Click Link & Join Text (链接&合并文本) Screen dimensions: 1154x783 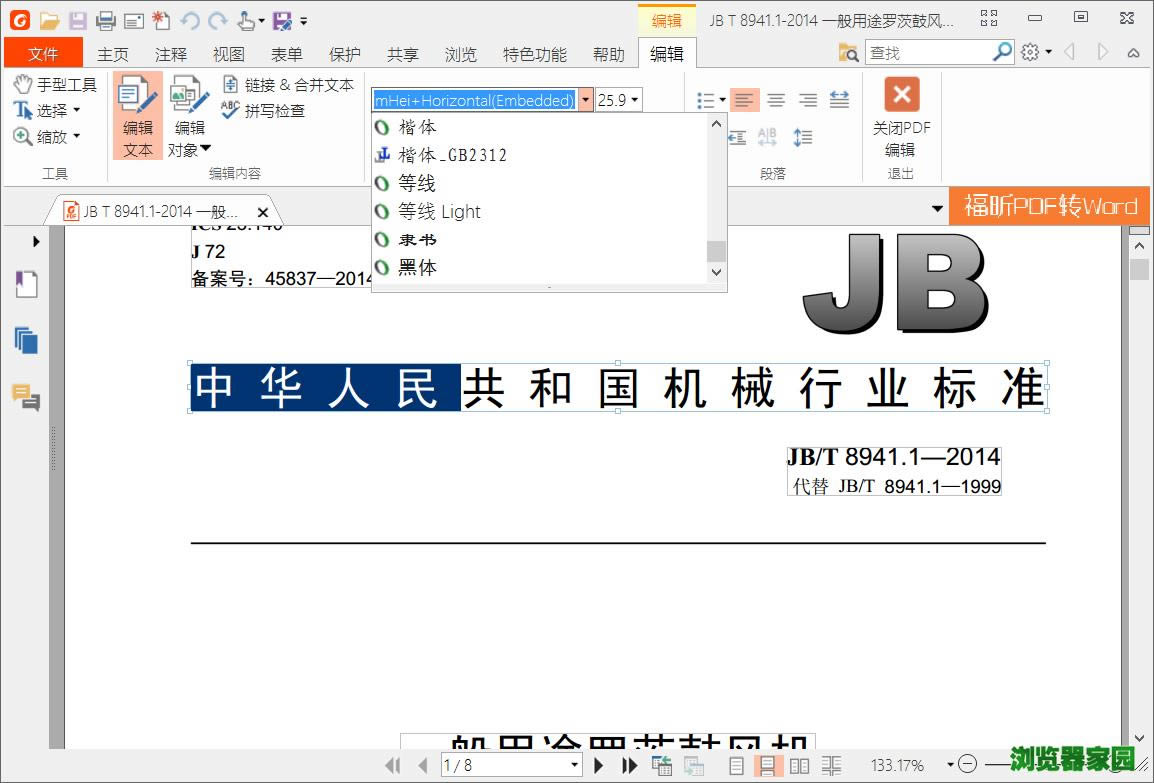(288, 85)
